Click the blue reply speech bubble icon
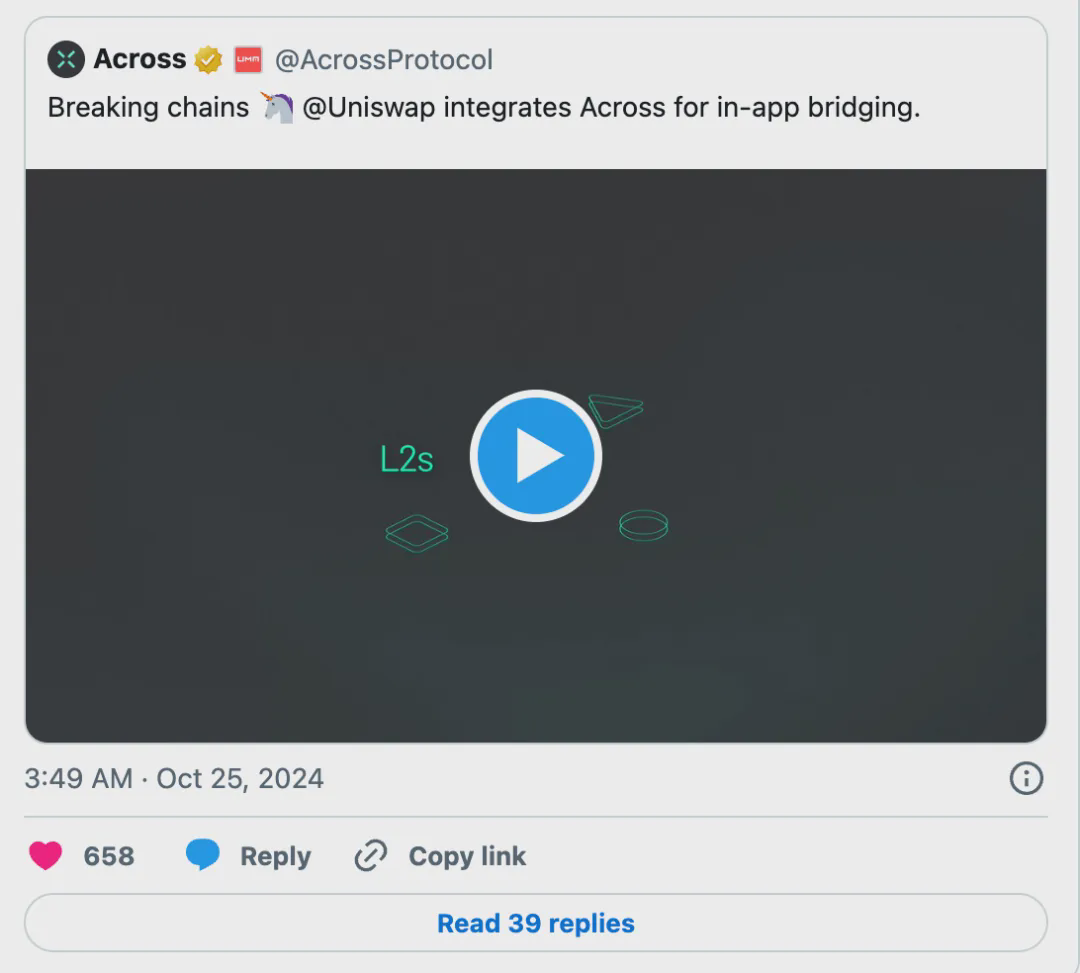This screenshot has width=1080, height=973. pyautogui.click(x=203, y=856)
